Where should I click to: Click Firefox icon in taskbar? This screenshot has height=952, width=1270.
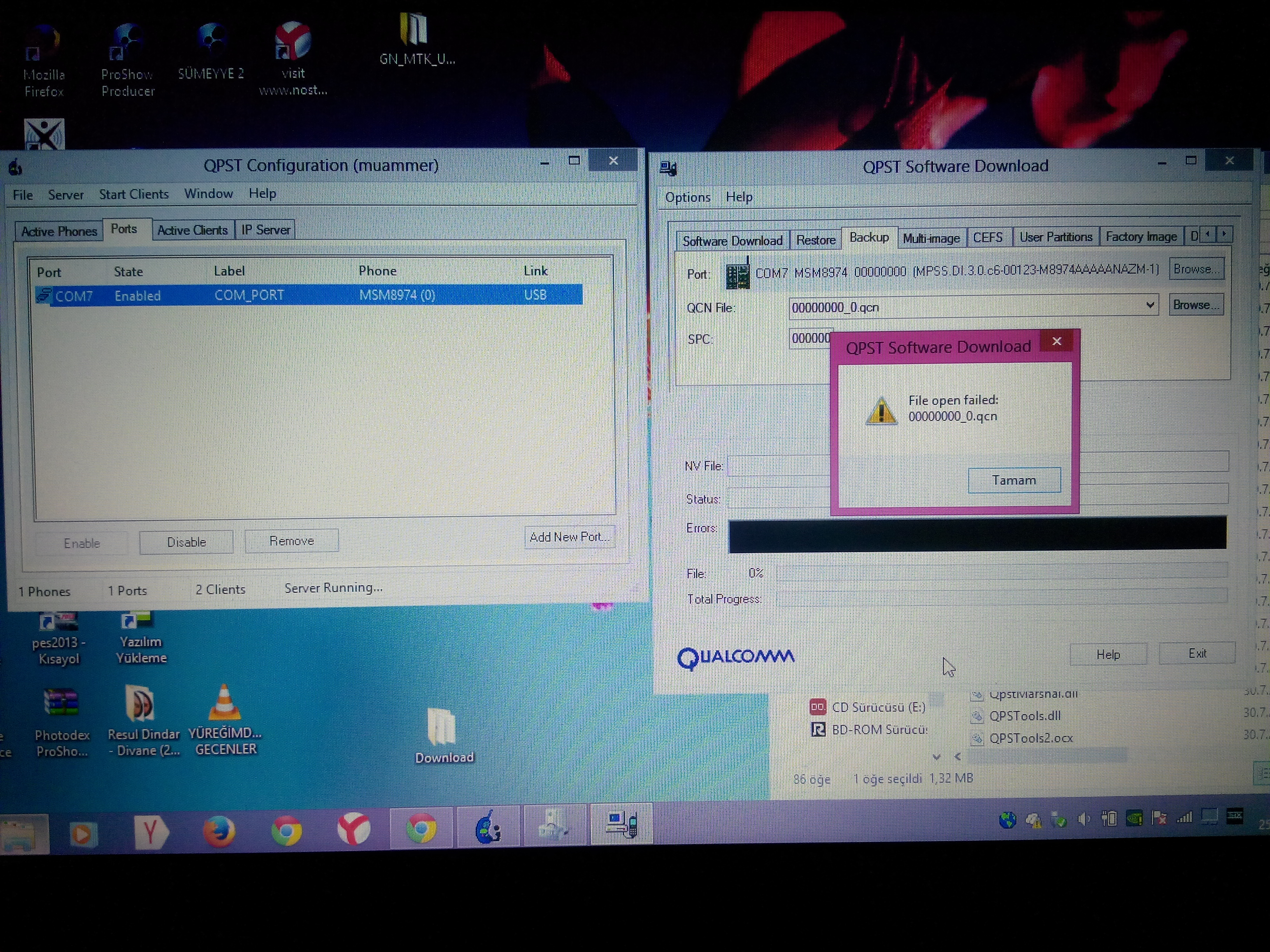click(219, 831)
